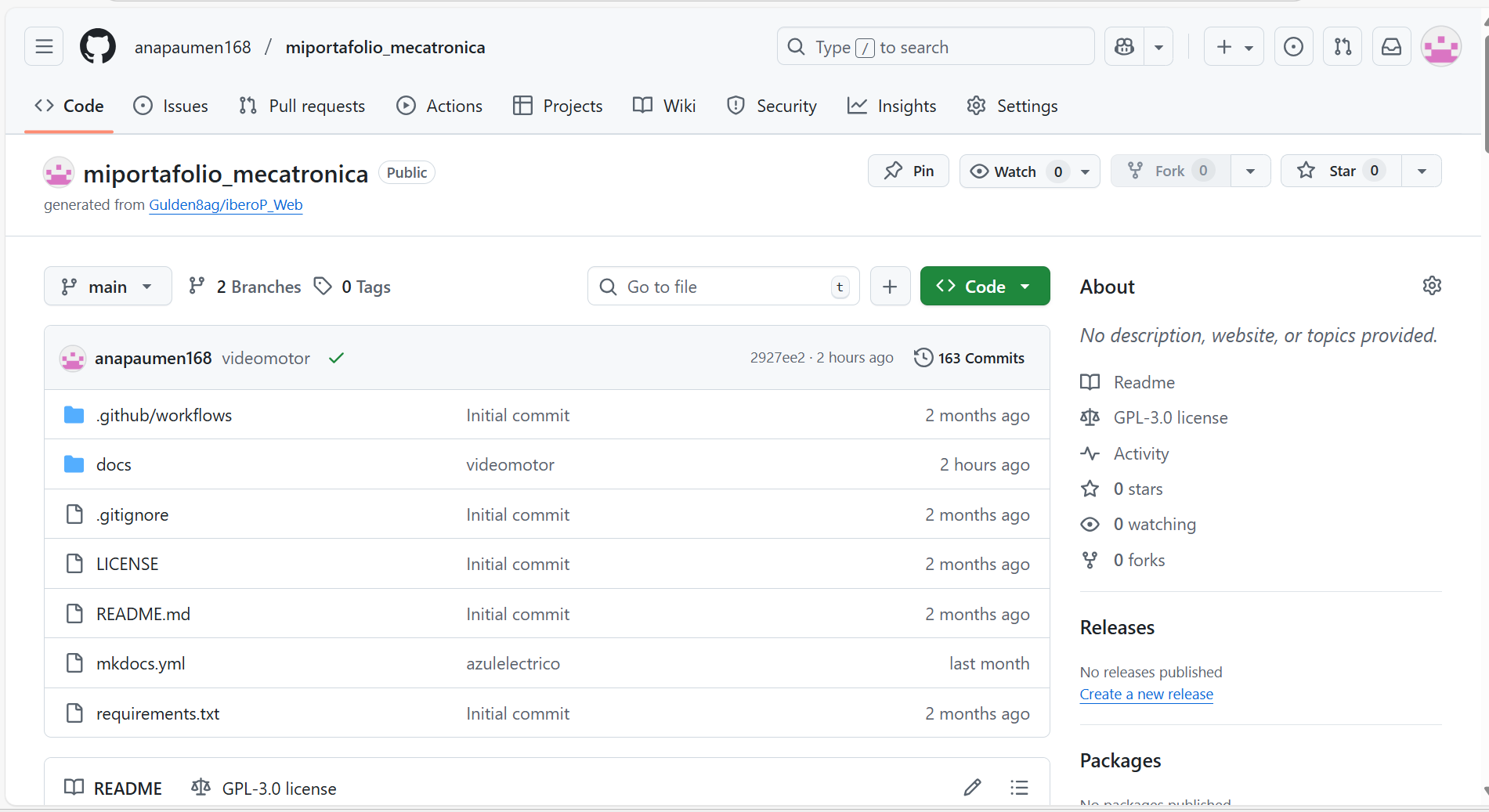Expand the main branch dropdown

coord(108,287)
